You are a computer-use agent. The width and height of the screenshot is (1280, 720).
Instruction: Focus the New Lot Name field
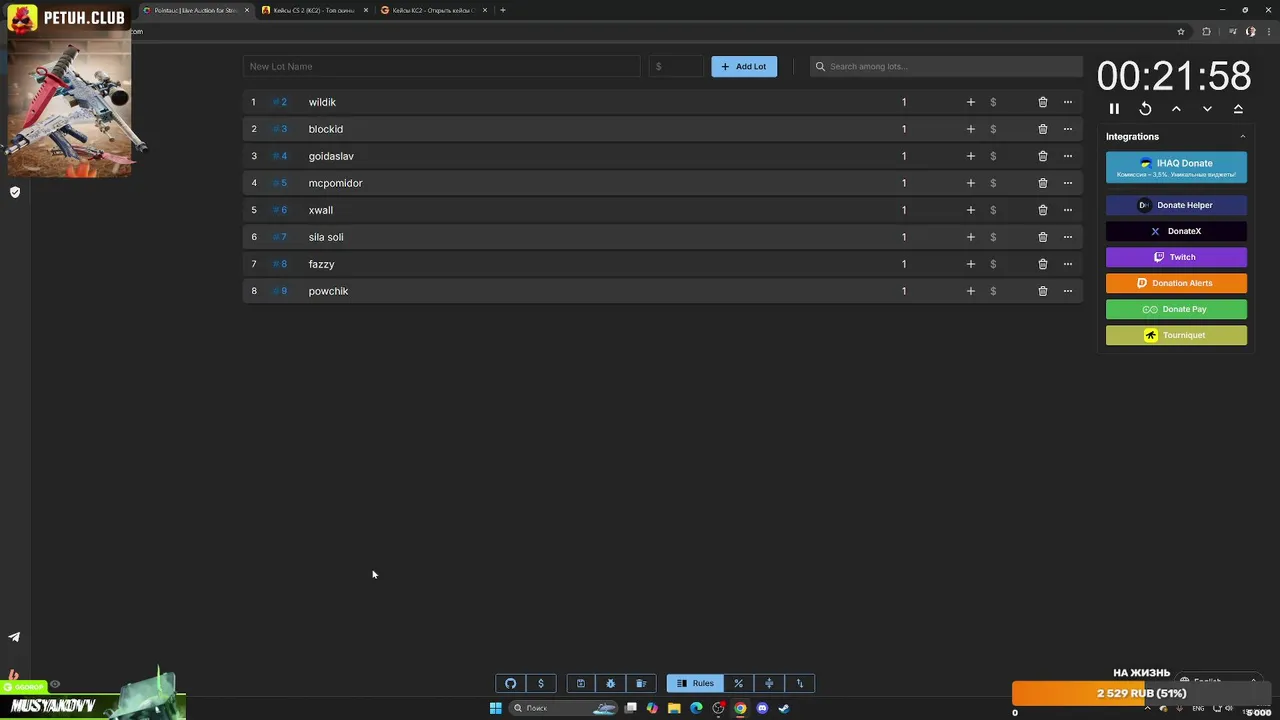click(x=441, y=66)
